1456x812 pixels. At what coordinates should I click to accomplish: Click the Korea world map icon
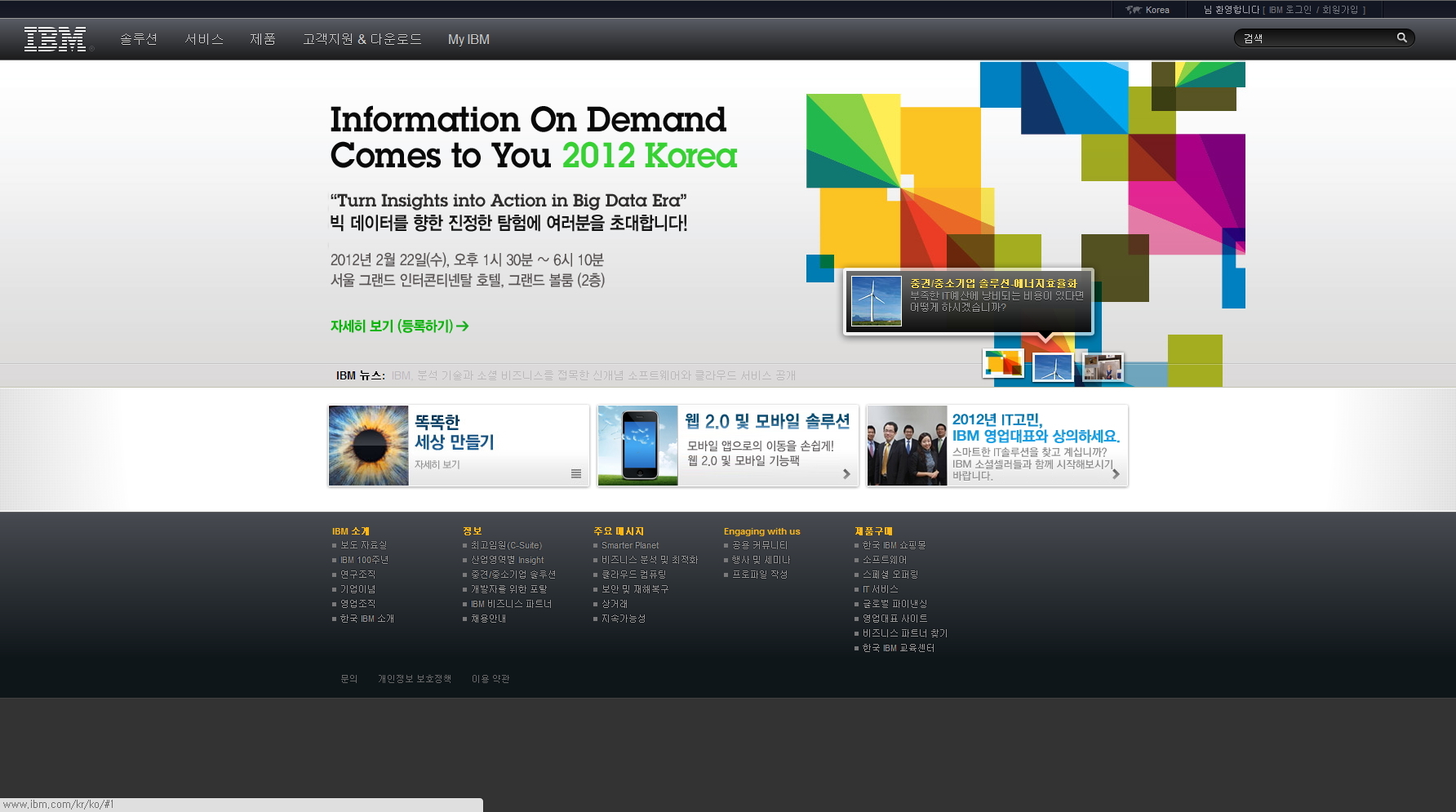1133,10
